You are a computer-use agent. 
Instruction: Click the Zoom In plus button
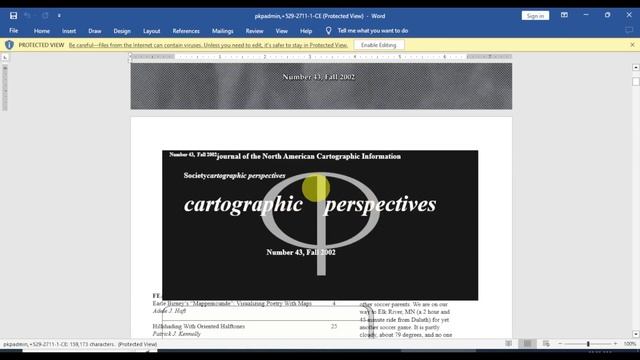click(615, 344)
